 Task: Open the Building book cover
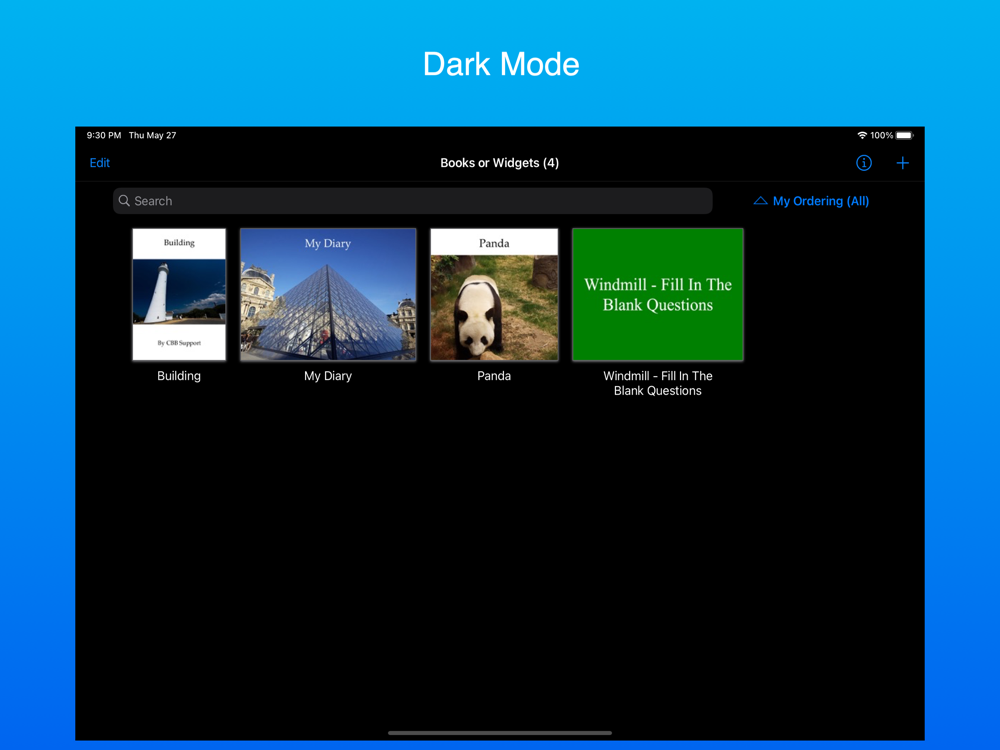(179, 295)
